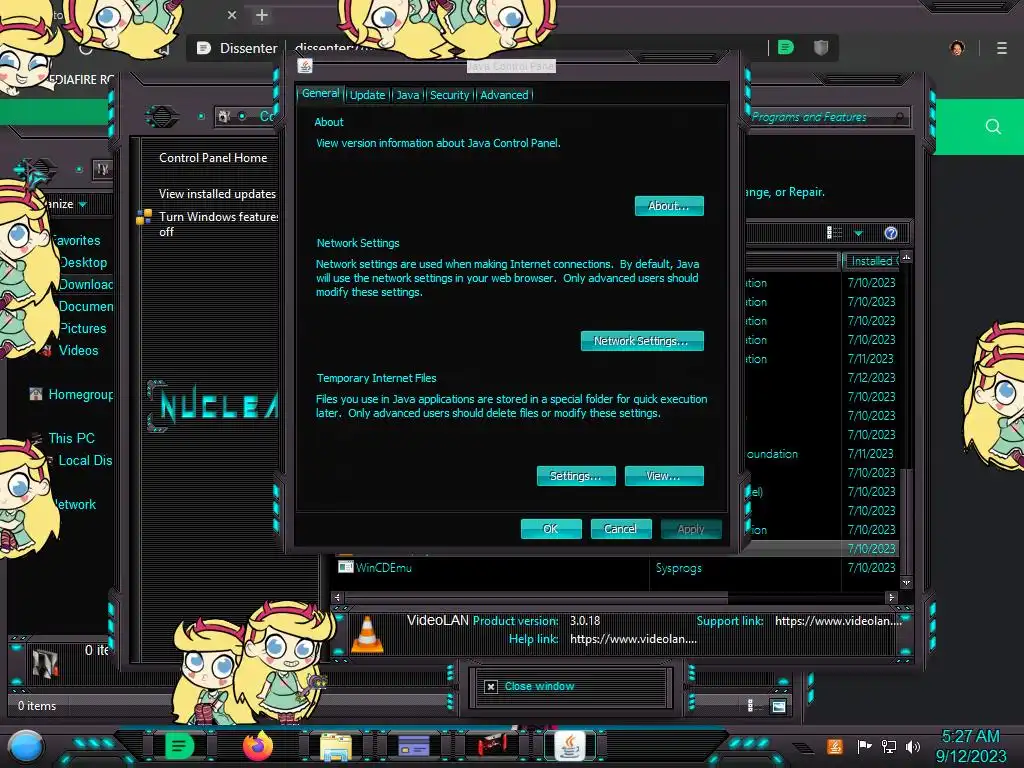This screenshot has height=768, width=1024.
Task: Select the Java Control Panel taskbar icon
Action: (569, 745)
